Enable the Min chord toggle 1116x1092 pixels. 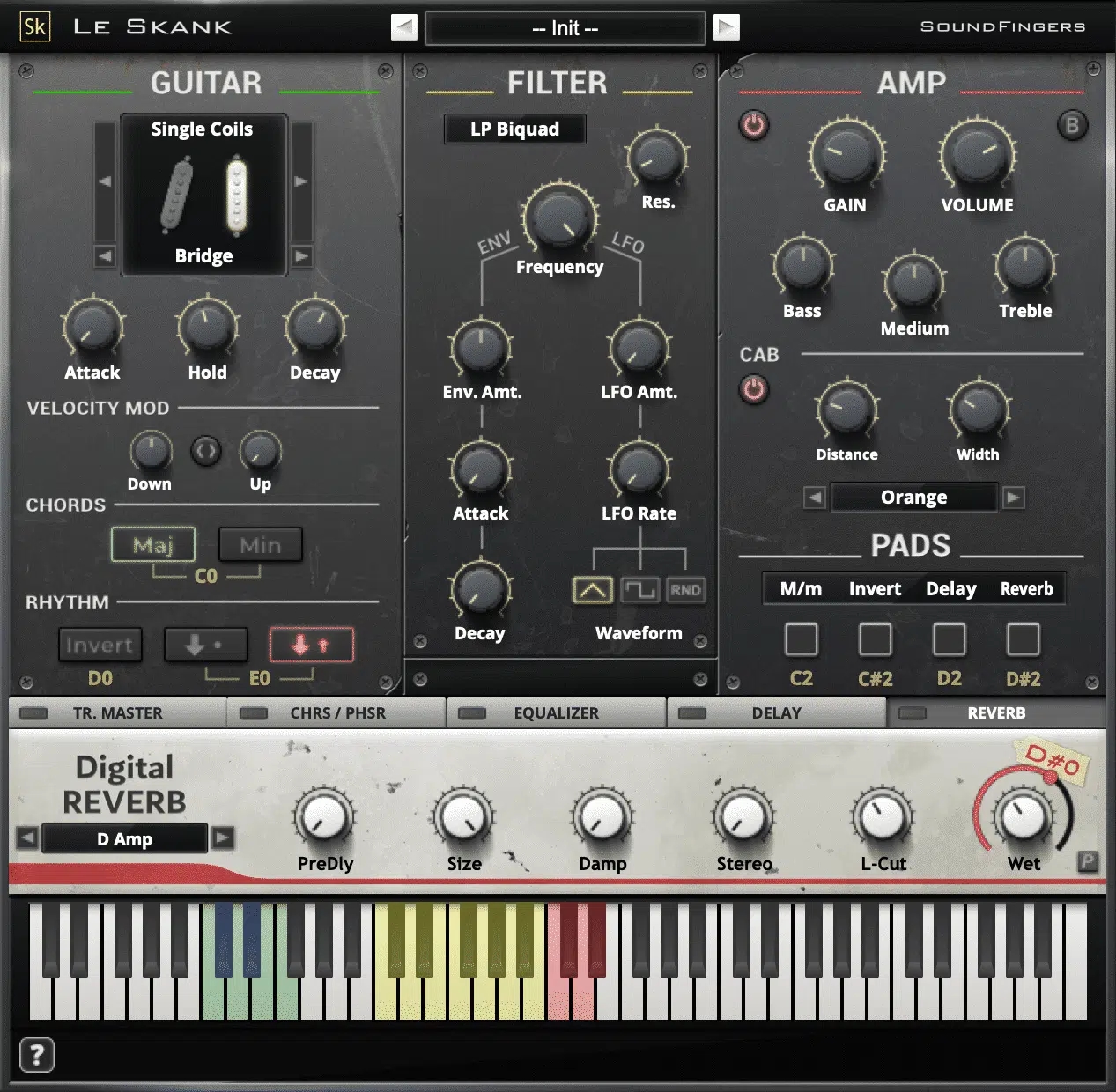pyautogui.click(x=260, y=545)
